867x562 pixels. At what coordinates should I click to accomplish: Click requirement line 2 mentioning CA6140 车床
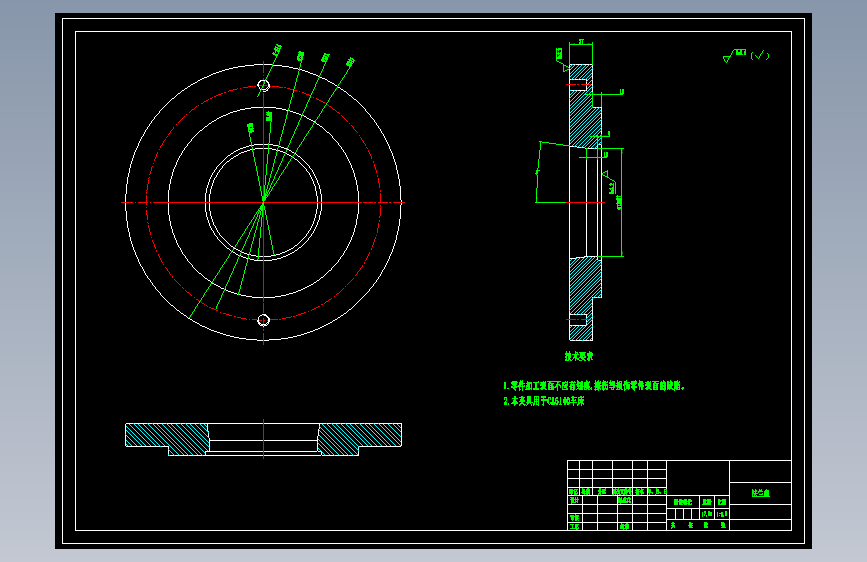point(544,401)
